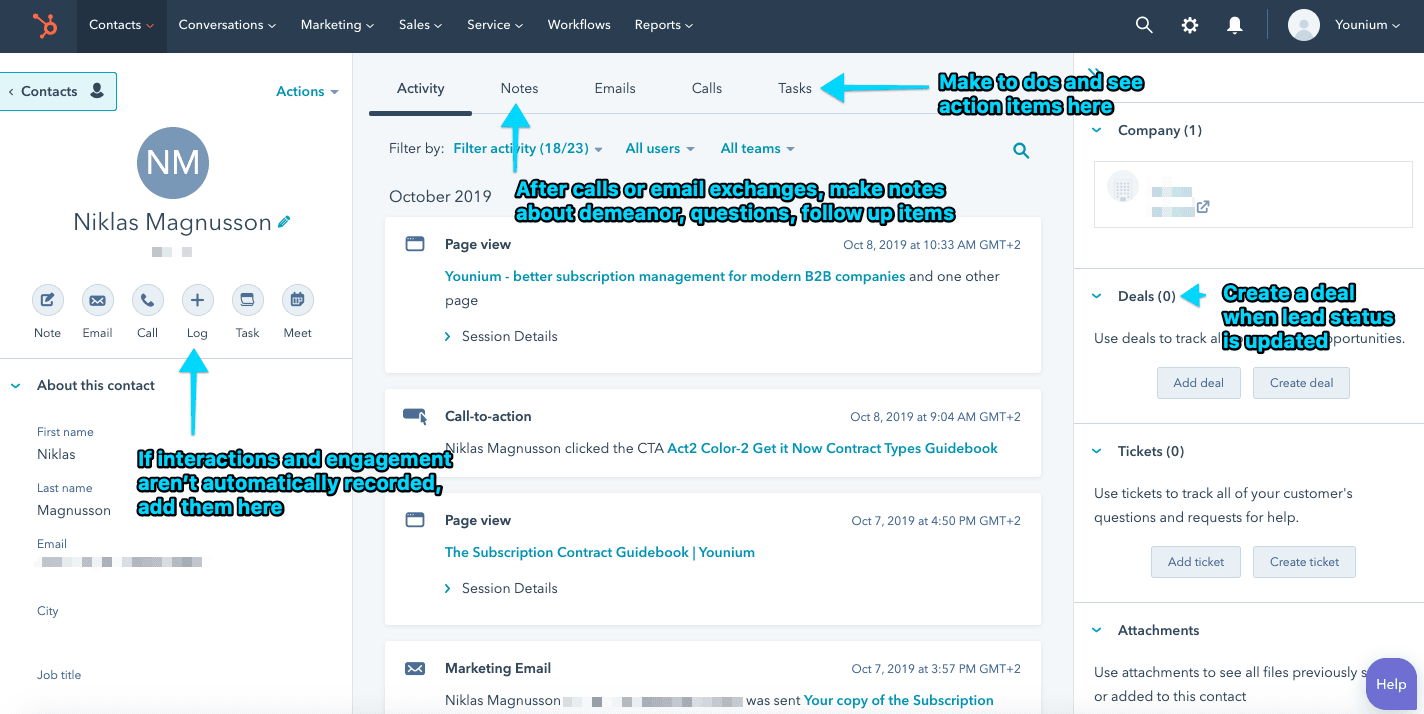Open the search magnifier in top bar
1424x714 pixels.
1144,25
